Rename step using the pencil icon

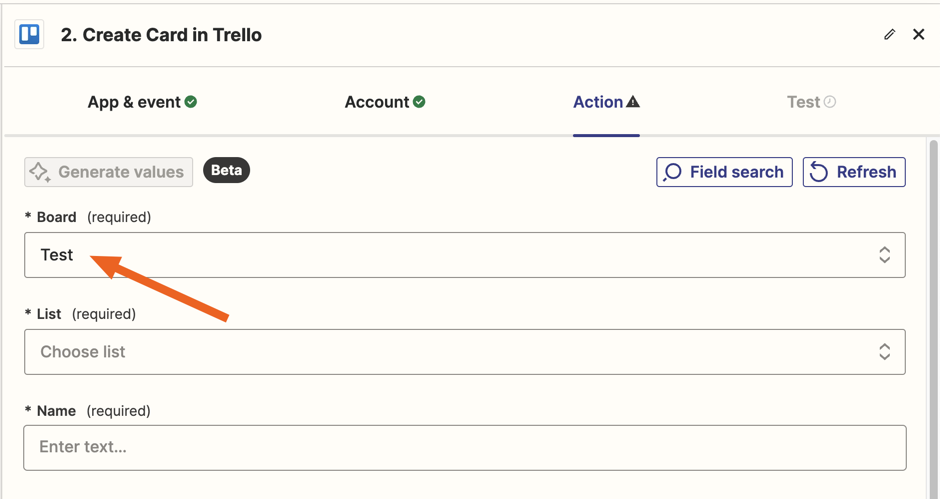point(890,34)
